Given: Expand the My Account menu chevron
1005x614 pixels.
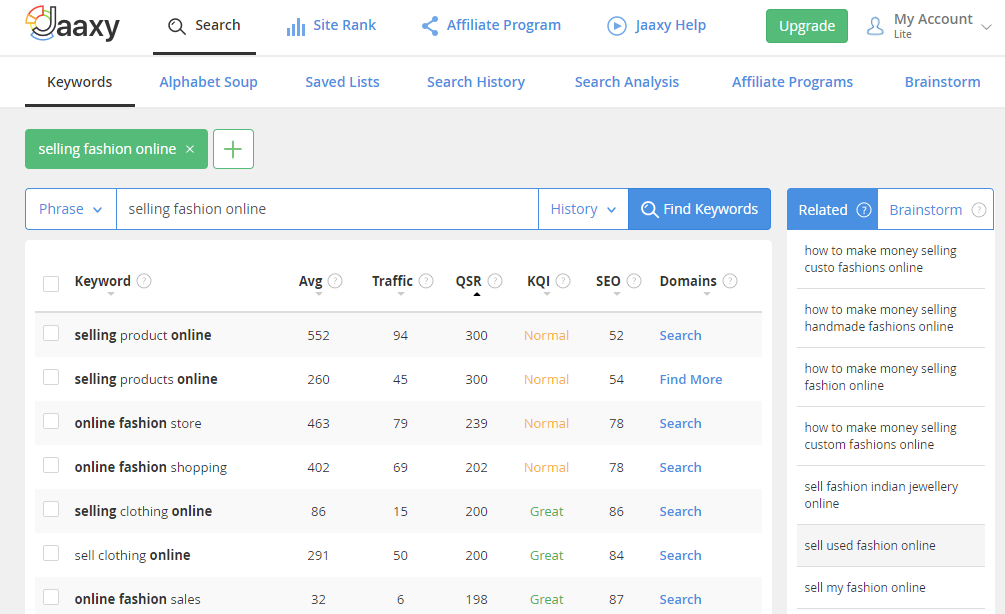Looking at the screenshot, I should coord(987,27).
